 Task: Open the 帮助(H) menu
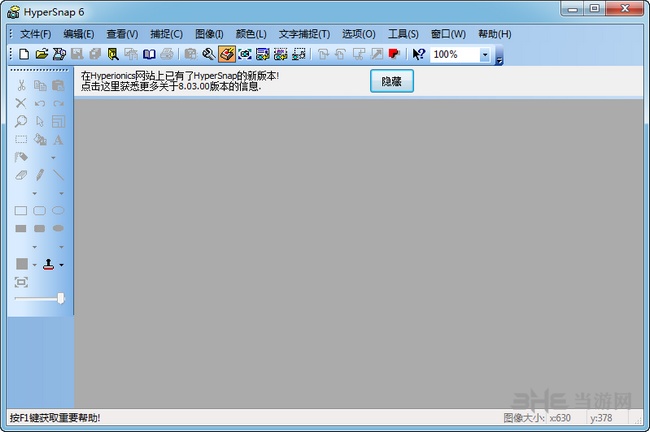click(x=495, y=34)
